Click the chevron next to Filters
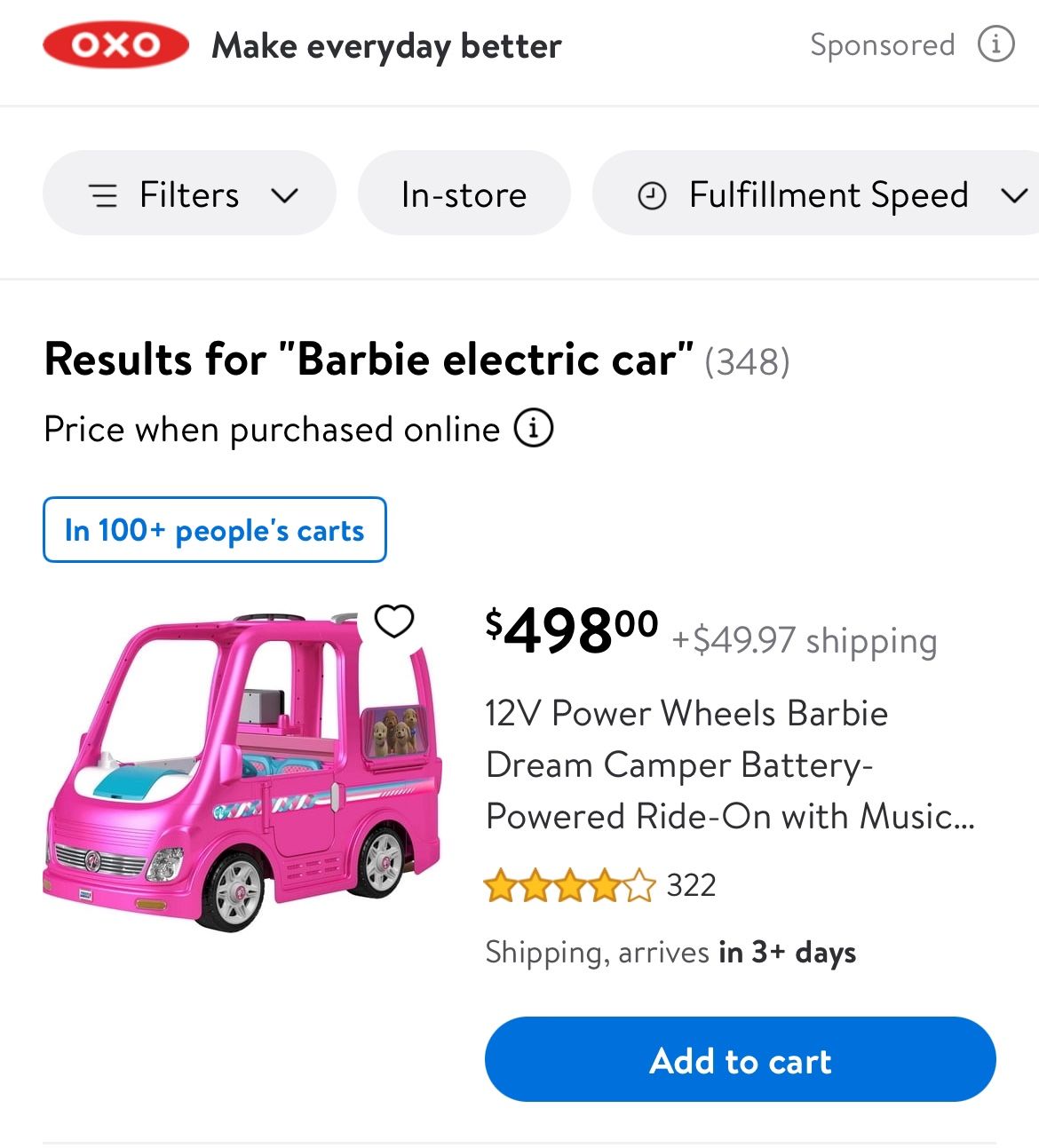 284,194
